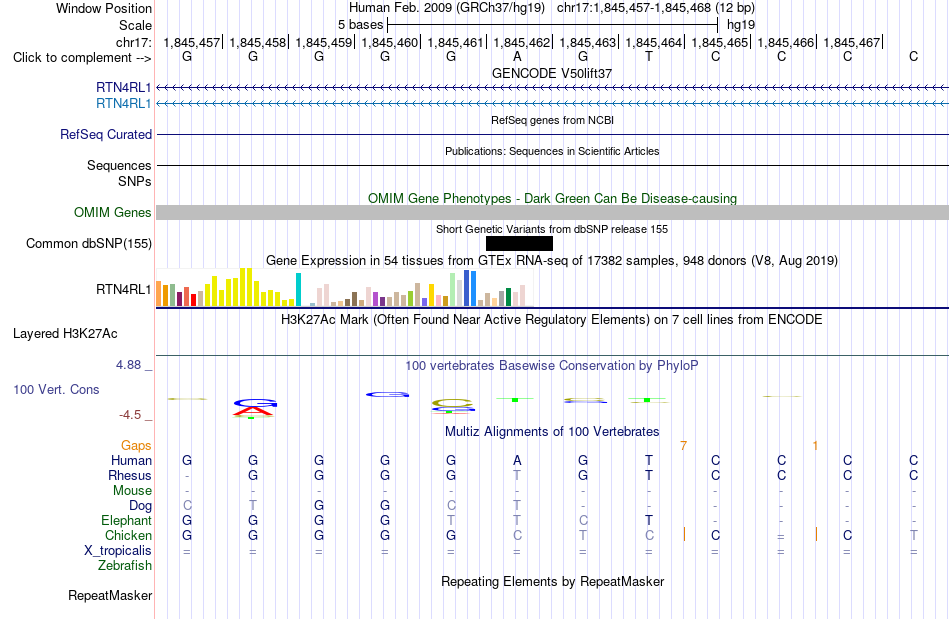This screenshot has width=950, height=619.
Task: Click the black Common dbSNP variant block
Action: 519,243
